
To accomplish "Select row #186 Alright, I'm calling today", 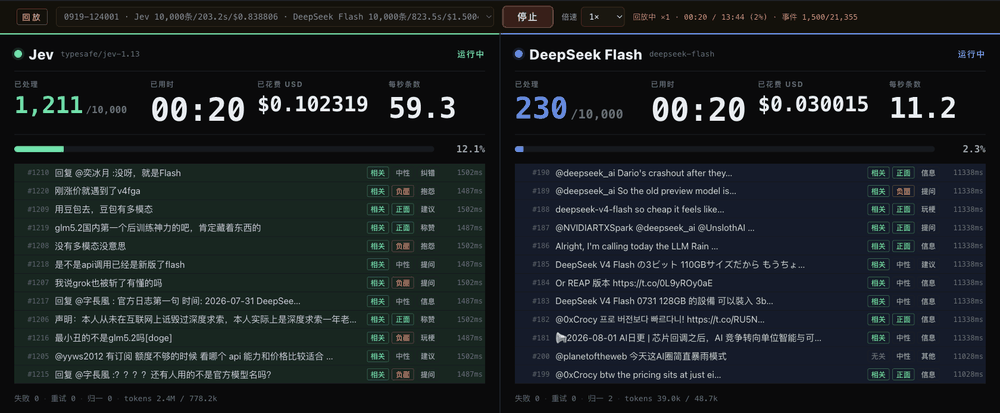I will (x=750, y=246).
